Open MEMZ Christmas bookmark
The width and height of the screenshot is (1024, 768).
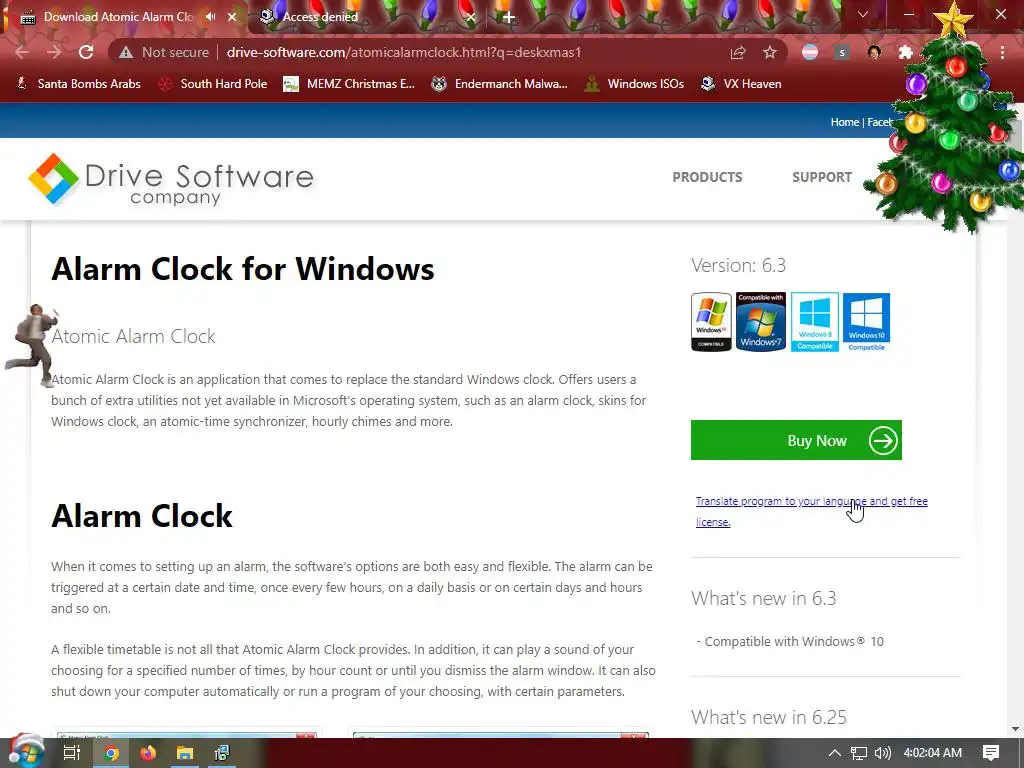349,84
